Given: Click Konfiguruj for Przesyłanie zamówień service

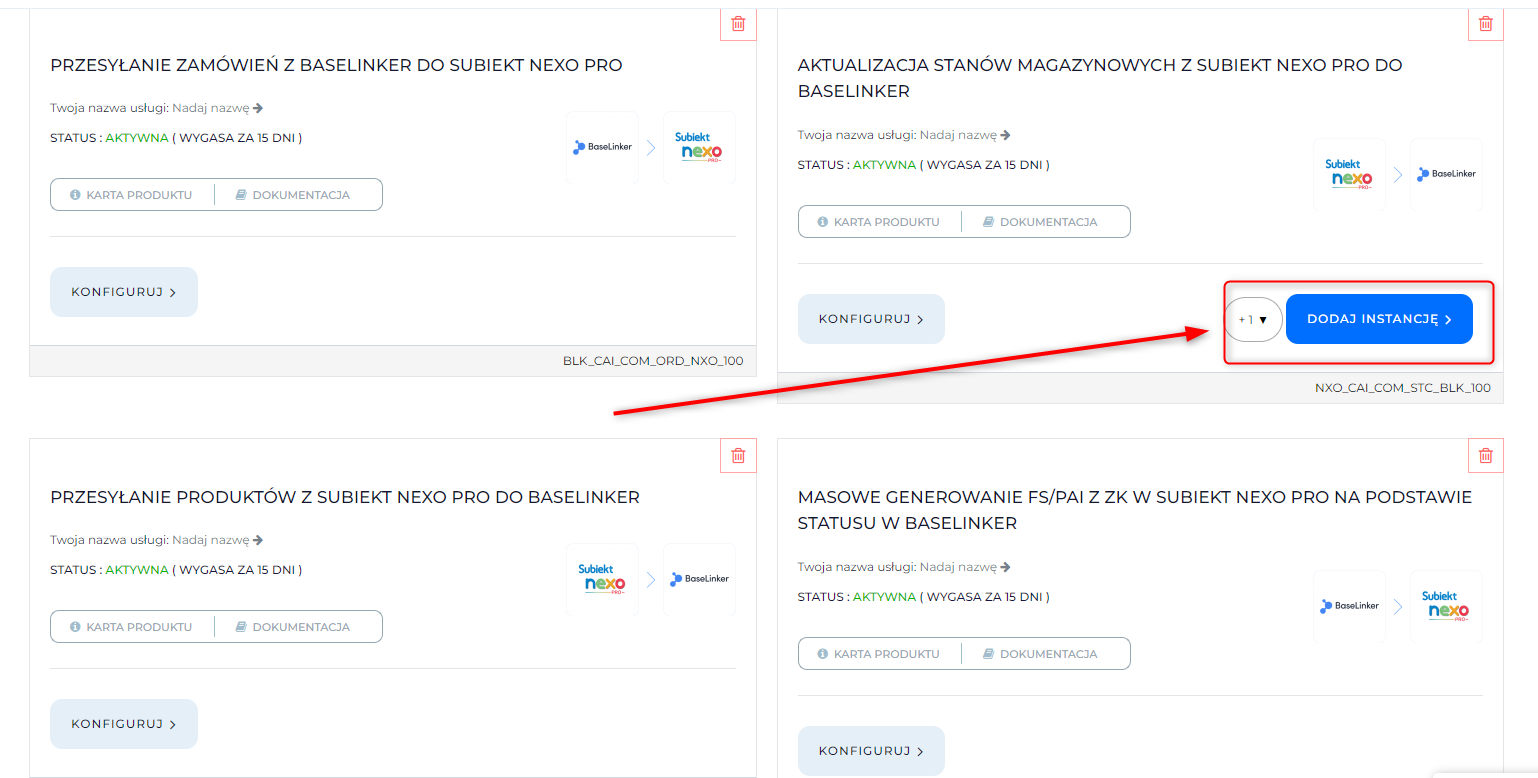Looking at the screenshot, I should click(124, 292).
